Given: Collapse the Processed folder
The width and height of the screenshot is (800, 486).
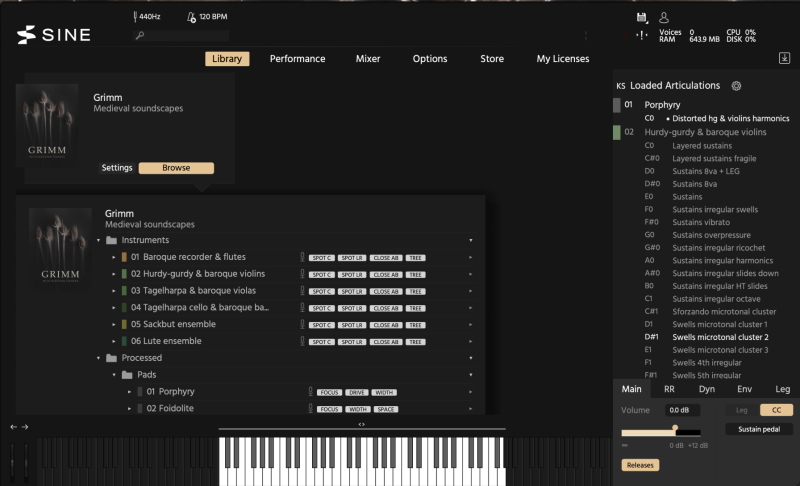Looking at the screenshot, I should tap(98, 358).
